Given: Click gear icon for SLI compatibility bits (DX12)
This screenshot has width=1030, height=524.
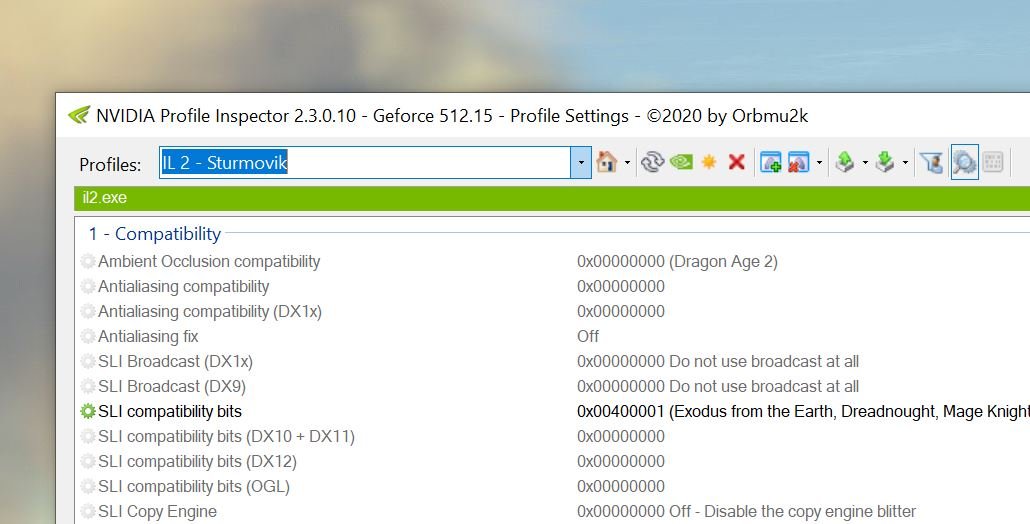Looking at the screenshot, I should (x=88, y=462).
